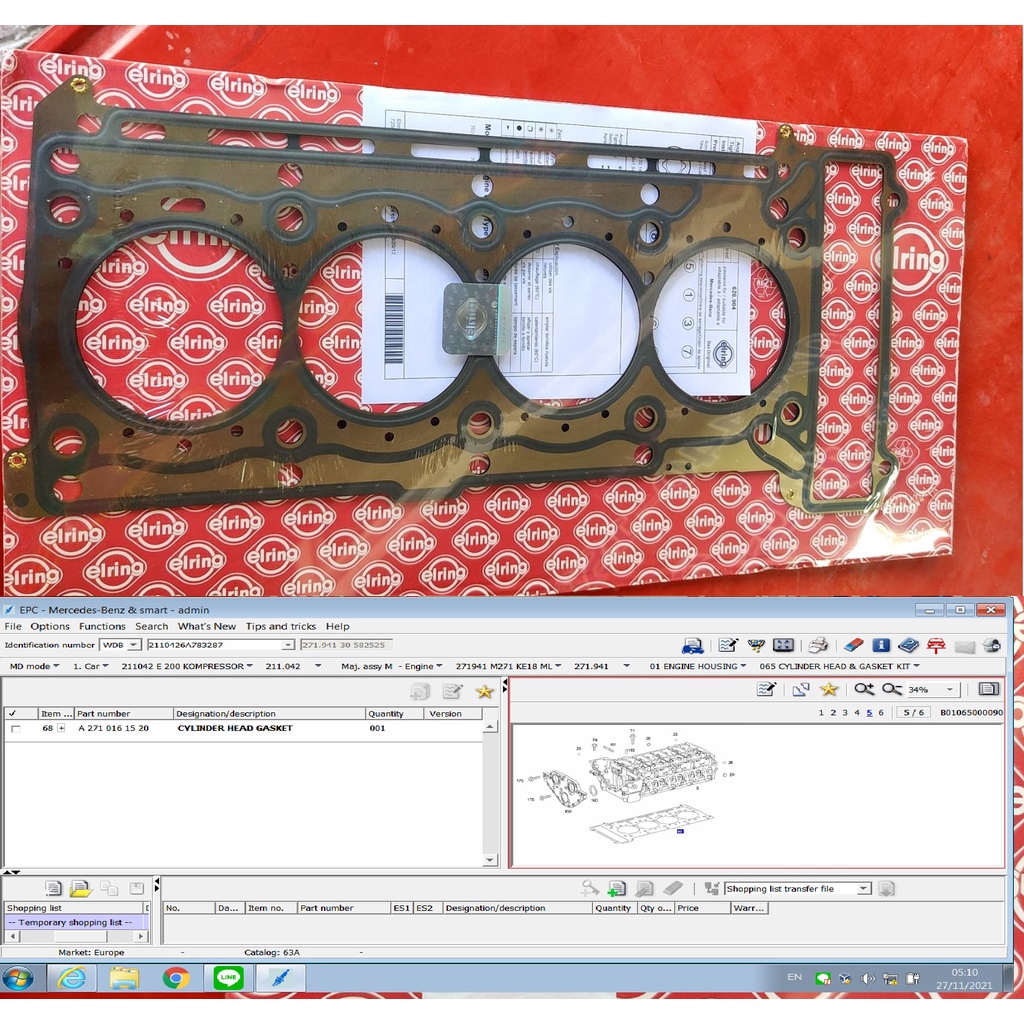
Task: Click the gold star in illustration toolbar
Action: pos(829,689)
